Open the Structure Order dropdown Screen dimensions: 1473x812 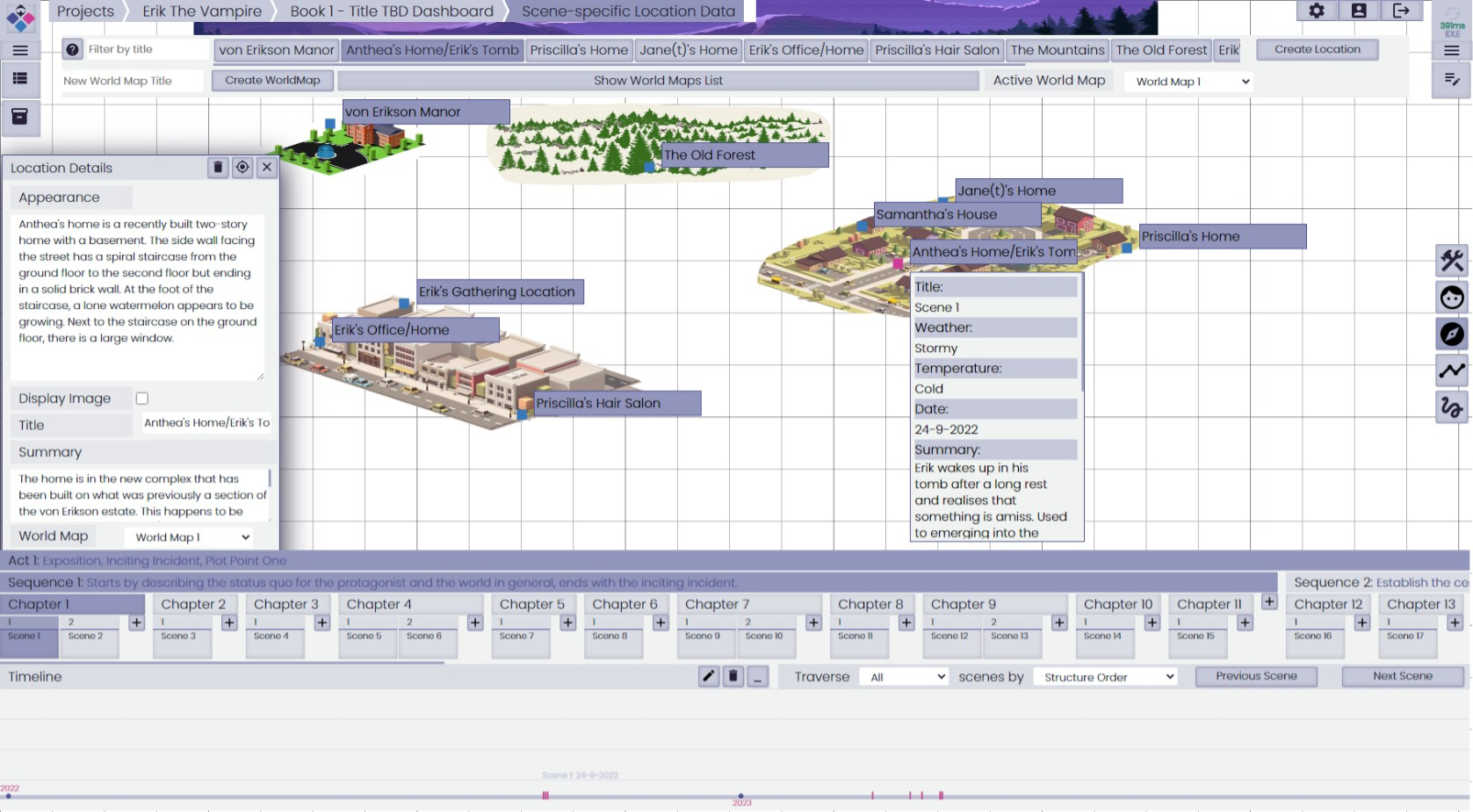1108,677
